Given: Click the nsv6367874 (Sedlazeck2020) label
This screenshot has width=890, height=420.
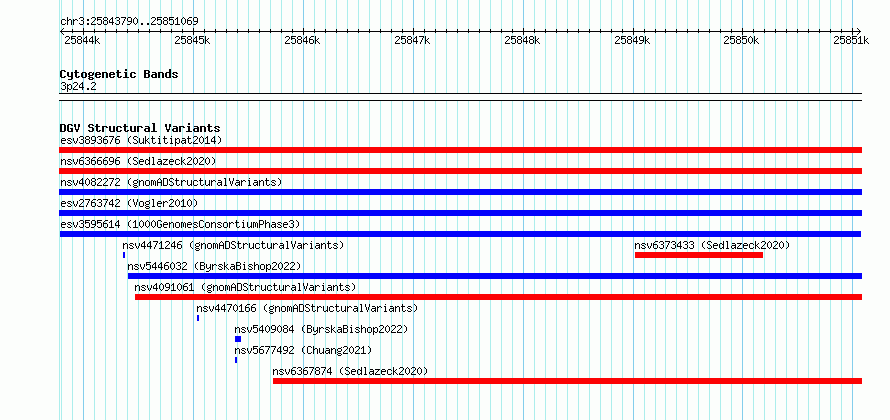Looking at the screenshot, I should (350, 371).
